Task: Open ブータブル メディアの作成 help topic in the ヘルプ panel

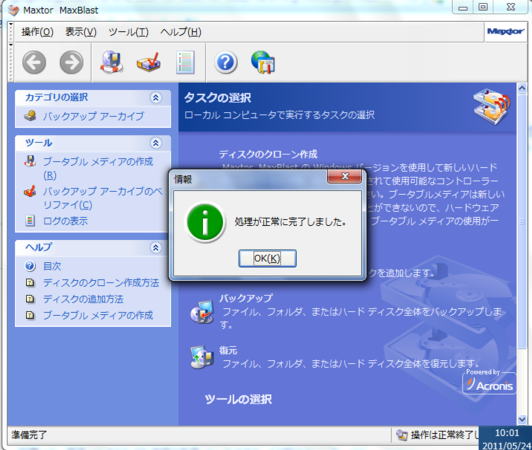Action: tap(98, 315)
